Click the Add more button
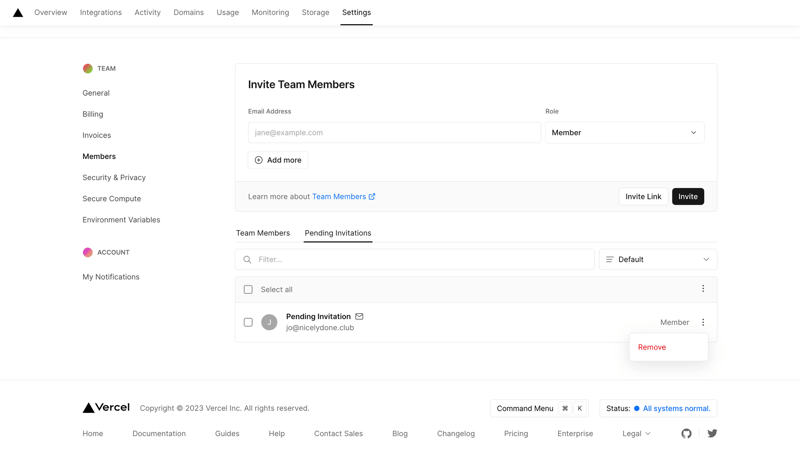Viewport: 800px width, 459px height. [x=278, y=160]
